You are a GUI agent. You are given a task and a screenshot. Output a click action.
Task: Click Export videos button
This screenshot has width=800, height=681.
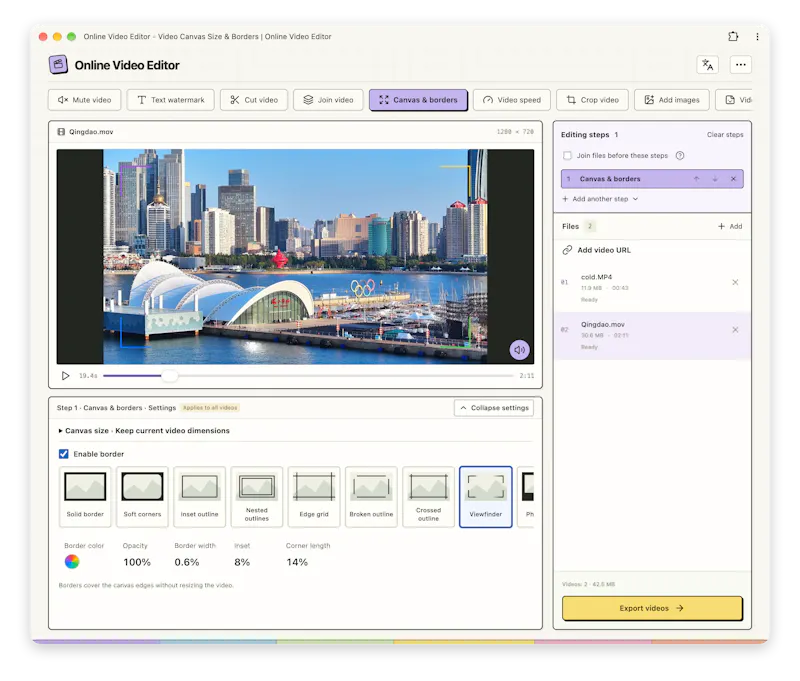click(x=652, y=608)
